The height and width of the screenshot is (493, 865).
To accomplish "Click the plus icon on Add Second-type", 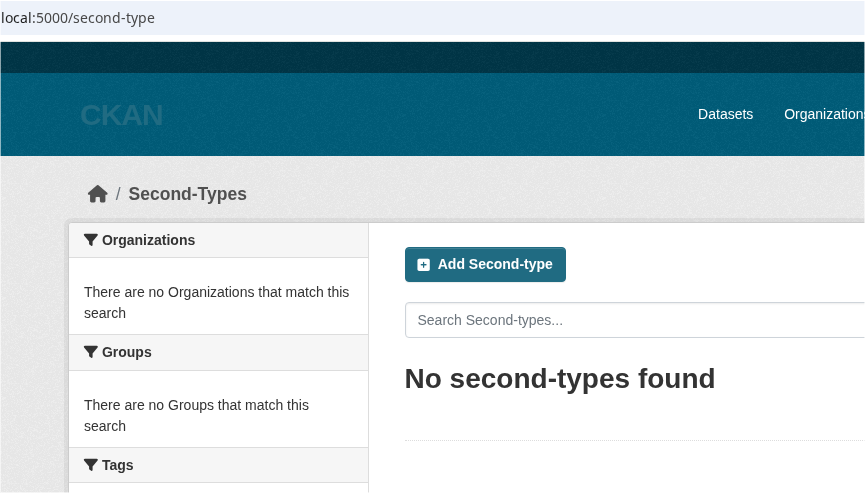I will pyautogui.click(x=424, y=265).
